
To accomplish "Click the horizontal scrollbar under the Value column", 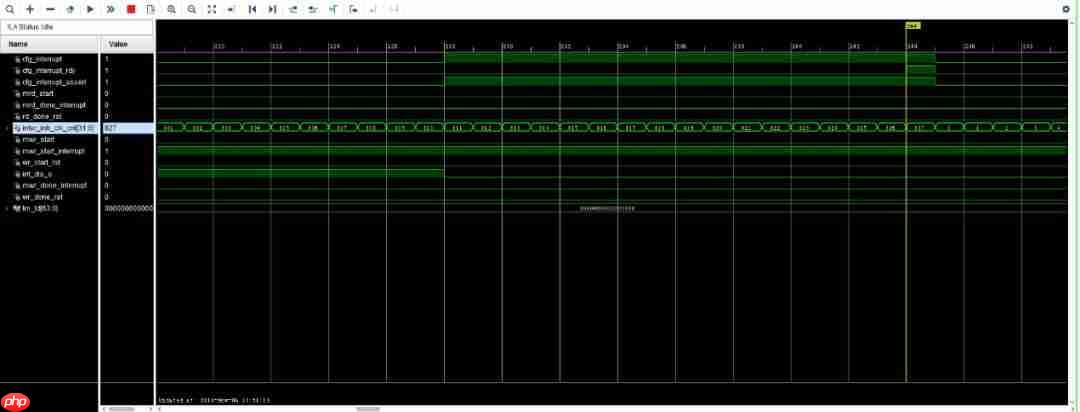I will pos(121,409).
